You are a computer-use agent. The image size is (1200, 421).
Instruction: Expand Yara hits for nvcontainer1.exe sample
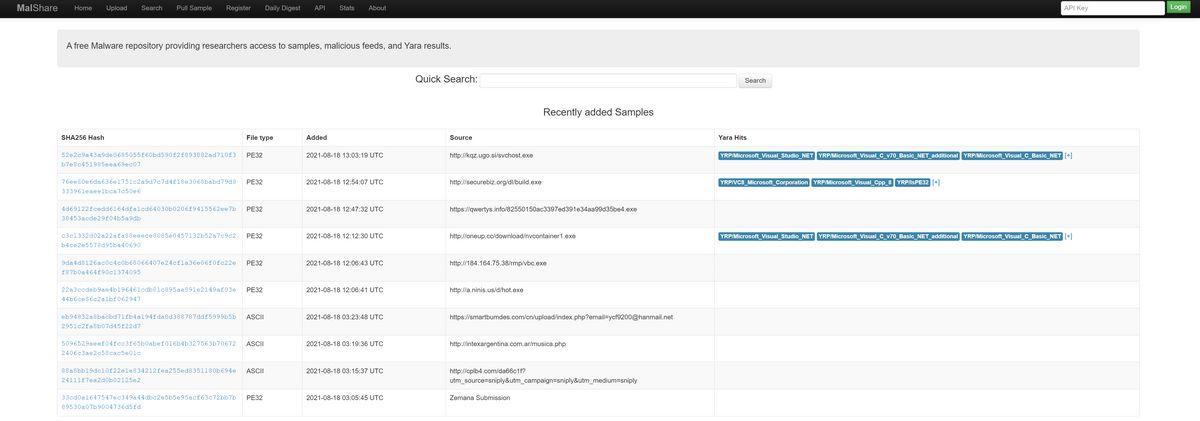[x=1068, y=236]
